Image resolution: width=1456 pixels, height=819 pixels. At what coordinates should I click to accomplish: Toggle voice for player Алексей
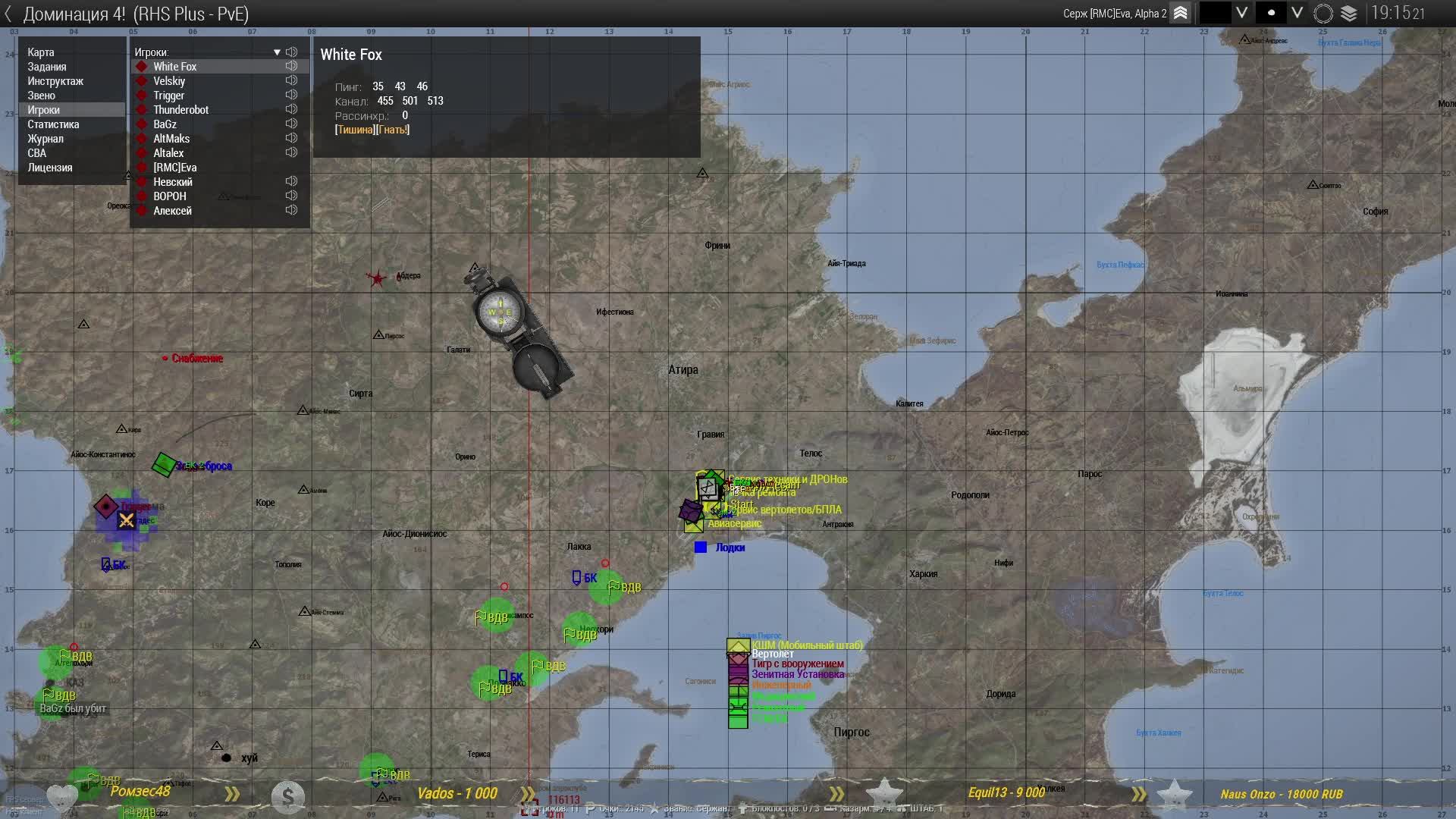pos(291,210)
